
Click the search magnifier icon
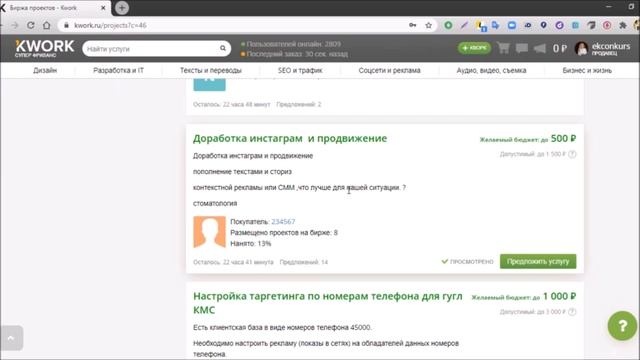point(223,48)
